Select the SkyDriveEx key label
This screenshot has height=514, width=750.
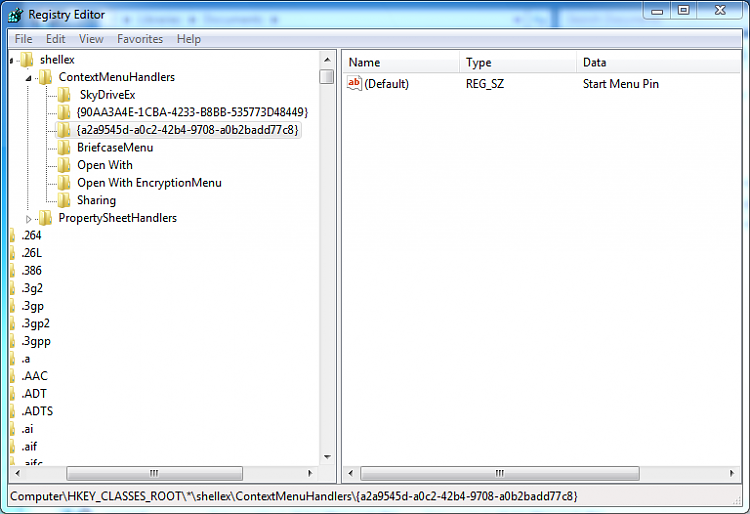[108, 95]
